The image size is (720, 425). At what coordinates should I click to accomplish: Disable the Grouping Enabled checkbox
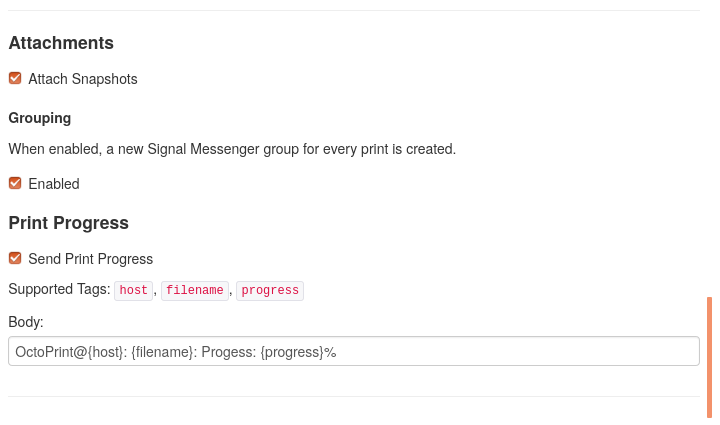pyautogui.click(x=15, y=183)
